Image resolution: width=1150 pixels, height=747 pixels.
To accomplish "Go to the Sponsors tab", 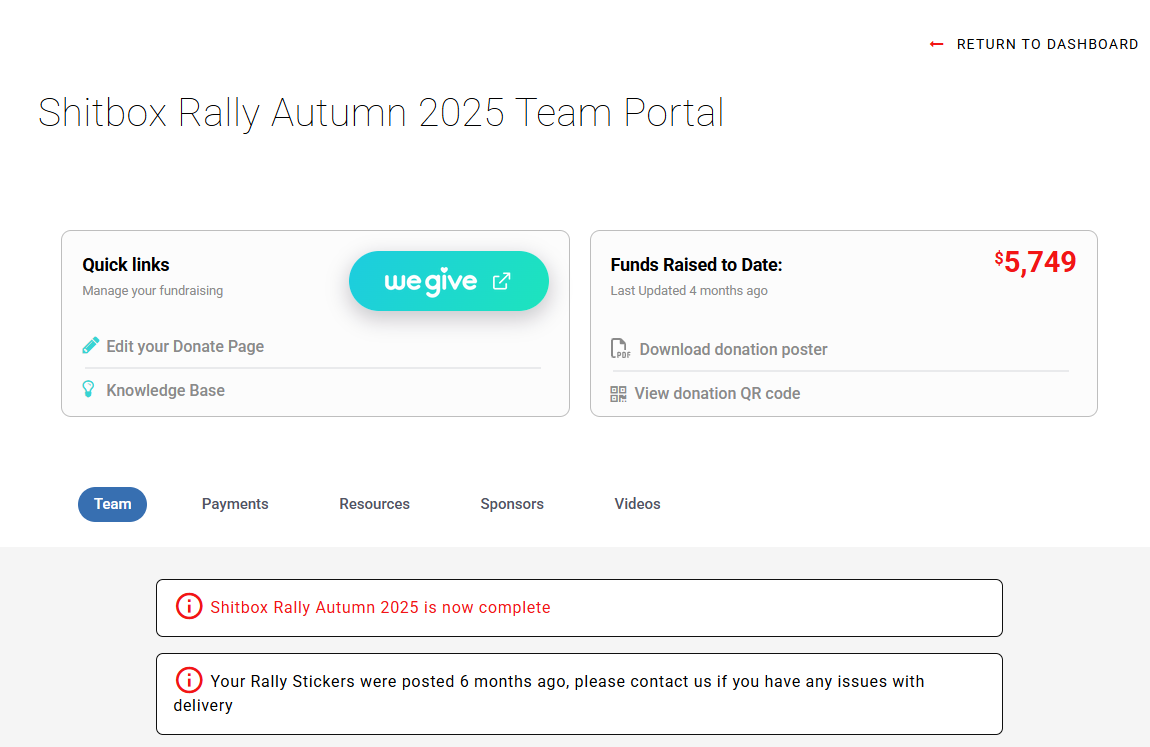I will point(512,504).
